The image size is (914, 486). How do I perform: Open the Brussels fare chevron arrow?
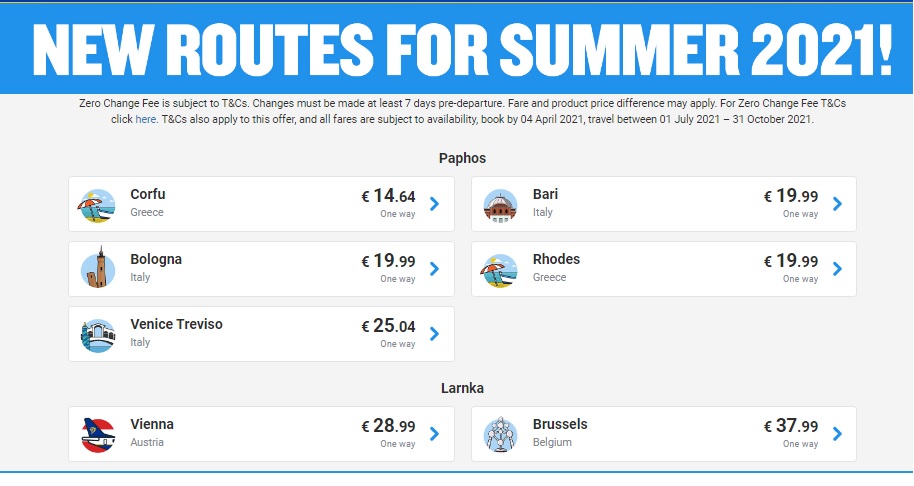(x=837, y=434)
